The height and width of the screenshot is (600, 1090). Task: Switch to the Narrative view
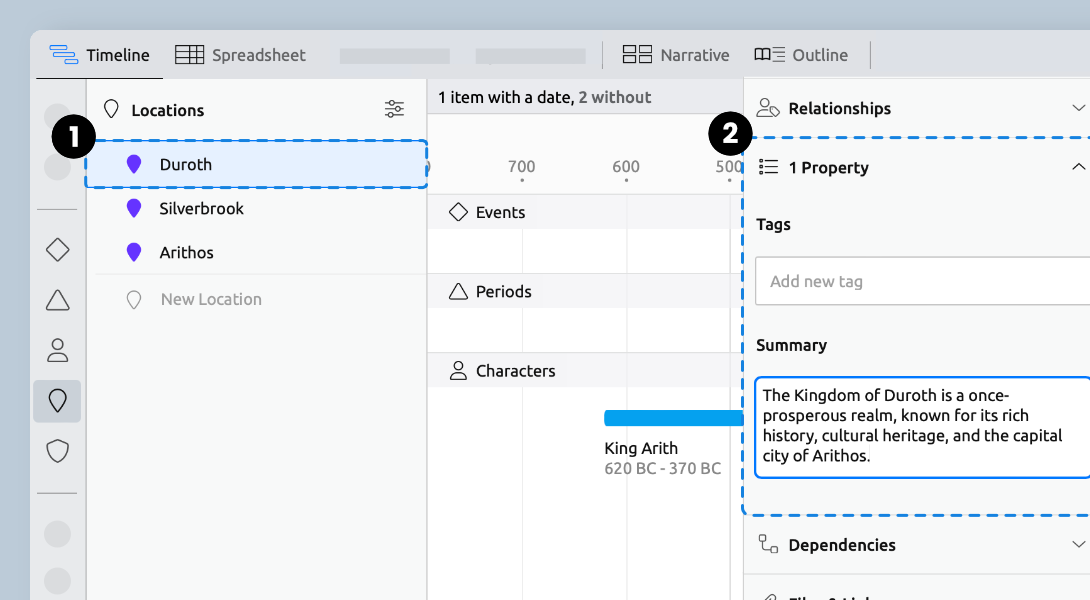(x=676, y=55)
